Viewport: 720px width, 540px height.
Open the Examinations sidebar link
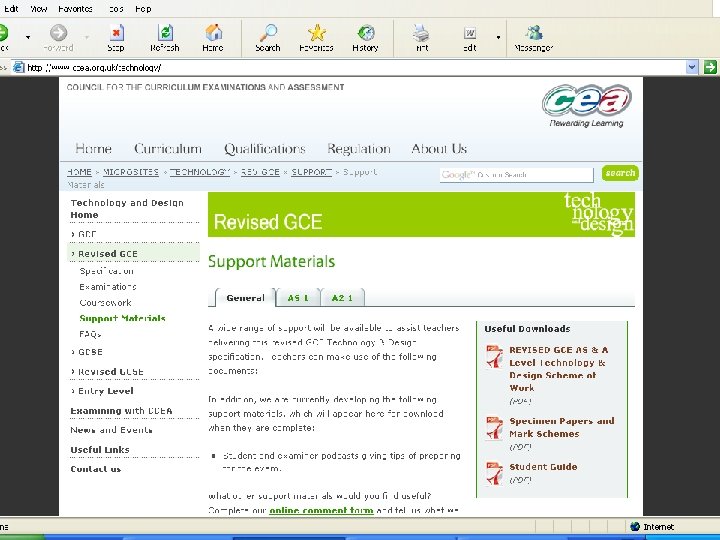107,287
